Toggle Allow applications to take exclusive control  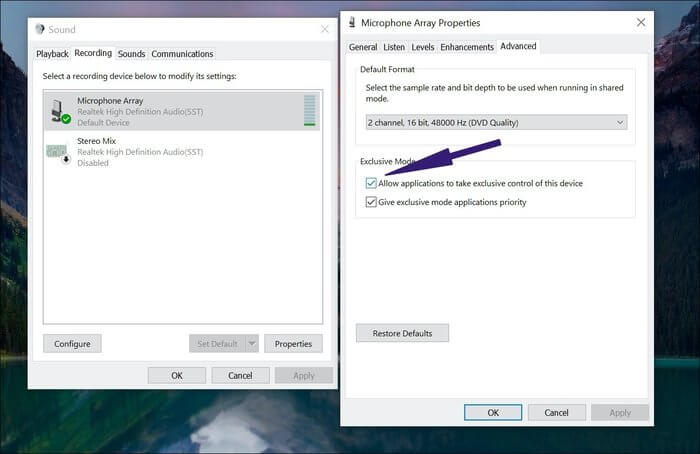click(371, 183)
